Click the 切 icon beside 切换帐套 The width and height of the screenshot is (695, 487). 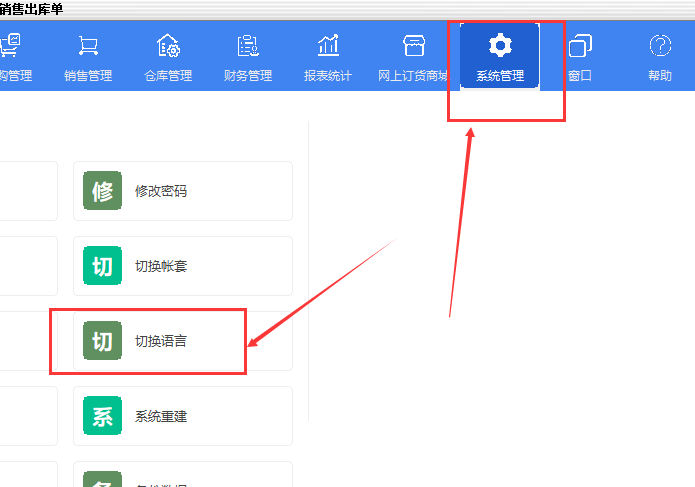[x=102, y=265]
